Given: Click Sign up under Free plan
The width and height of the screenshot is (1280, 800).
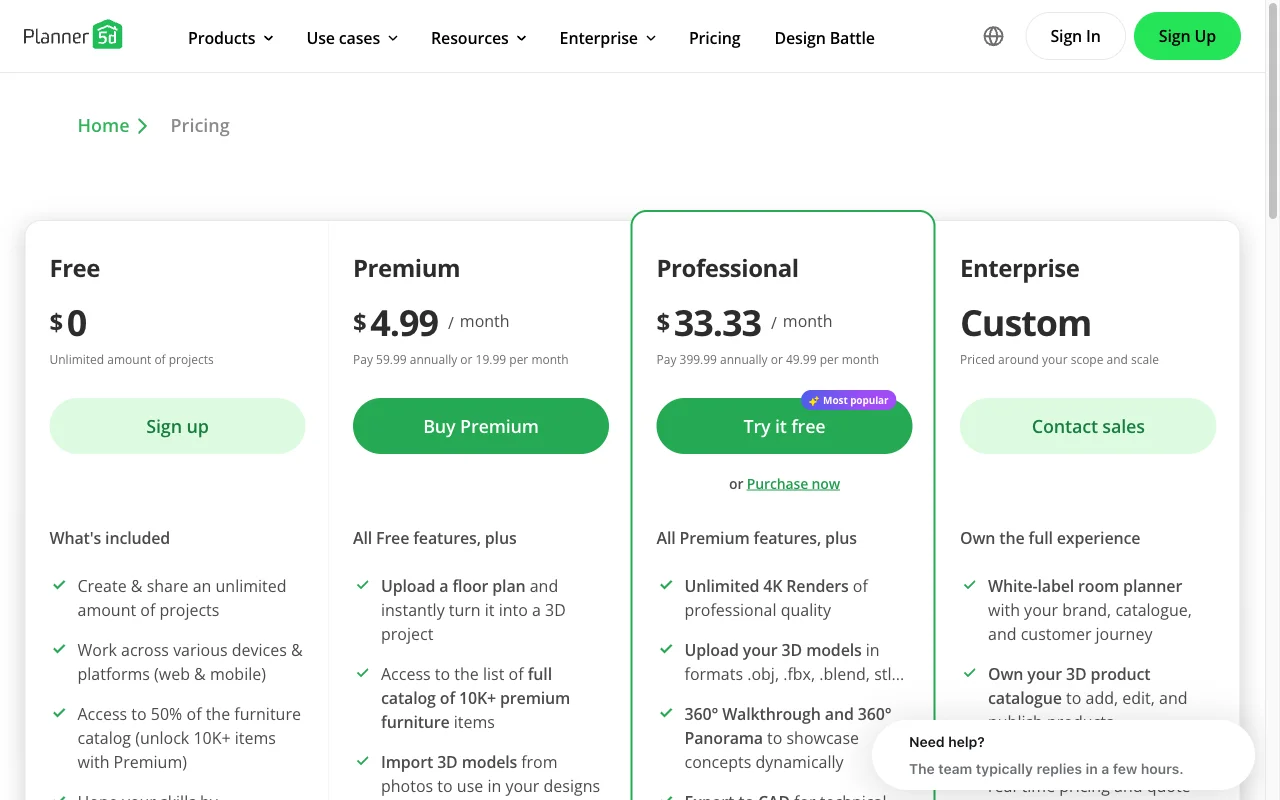Looking at the screenshot, I should coord(177,426).
